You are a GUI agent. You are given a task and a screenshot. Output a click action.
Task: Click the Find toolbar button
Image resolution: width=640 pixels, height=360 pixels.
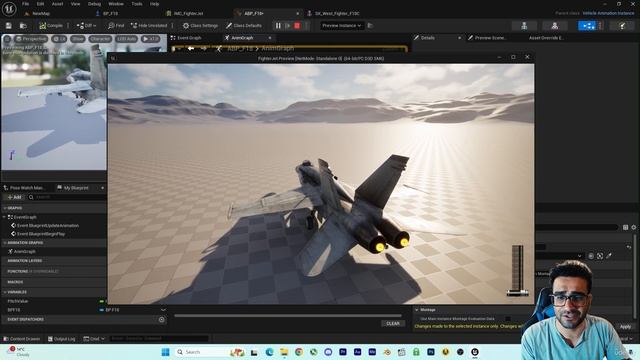pyautogui.click(x=116, y=26)
